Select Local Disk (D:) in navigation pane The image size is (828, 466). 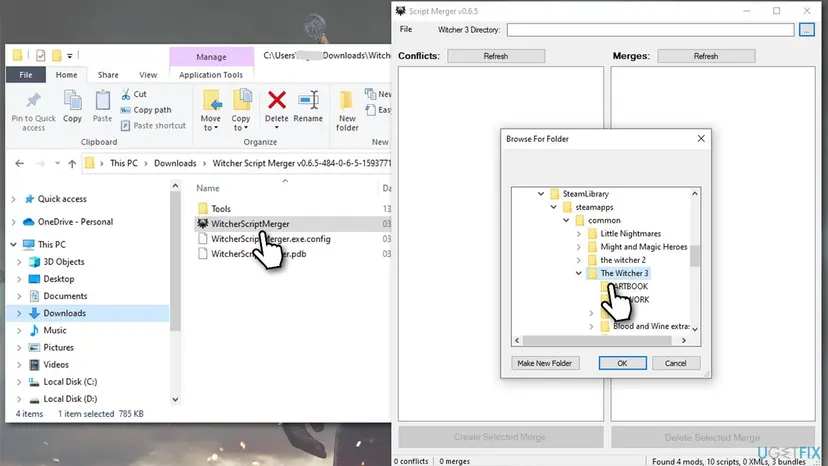(70, 399)
